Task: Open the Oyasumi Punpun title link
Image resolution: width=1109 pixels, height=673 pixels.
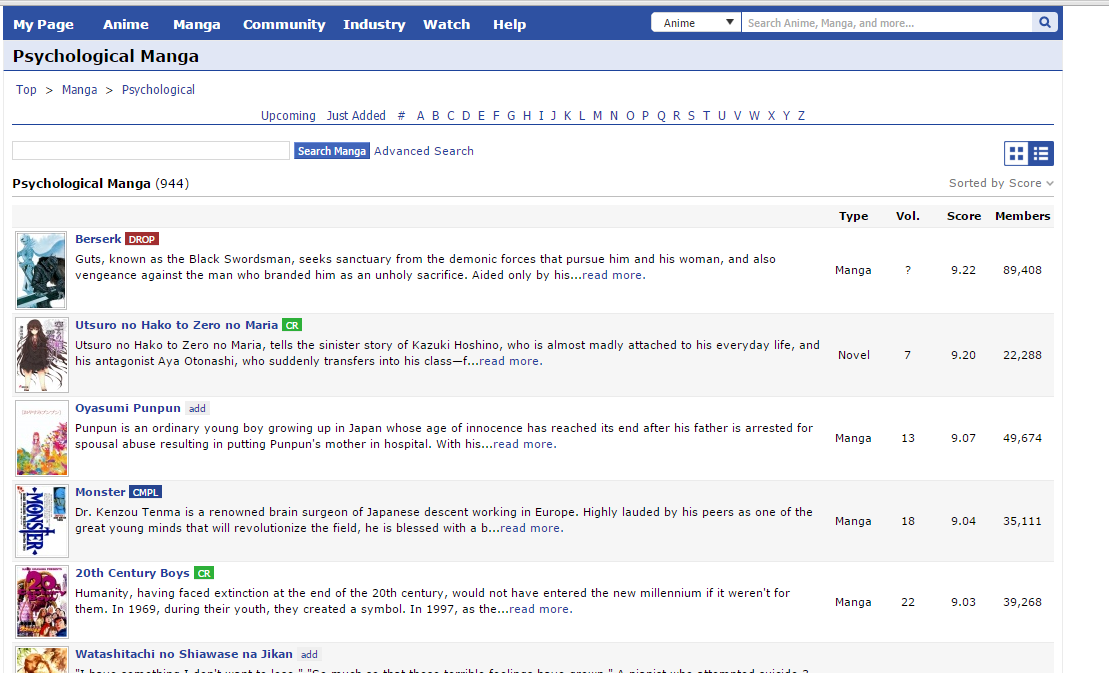Action: (x=128, y=408)
